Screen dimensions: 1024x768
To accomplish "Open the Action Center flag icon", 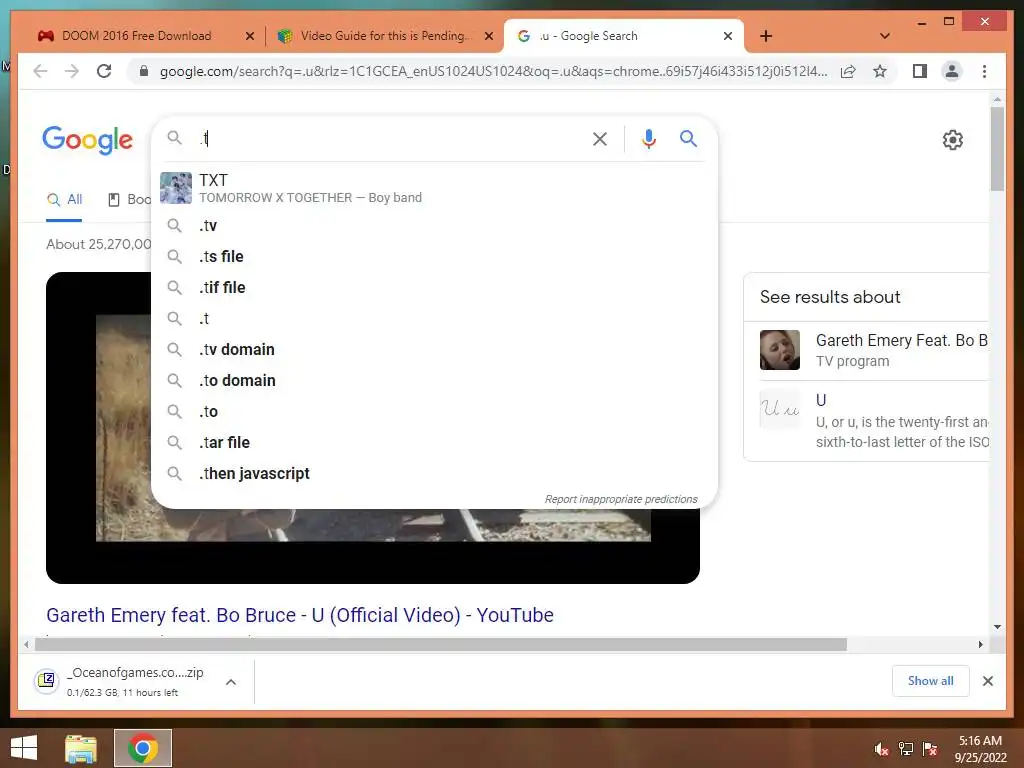I will 930,749.
